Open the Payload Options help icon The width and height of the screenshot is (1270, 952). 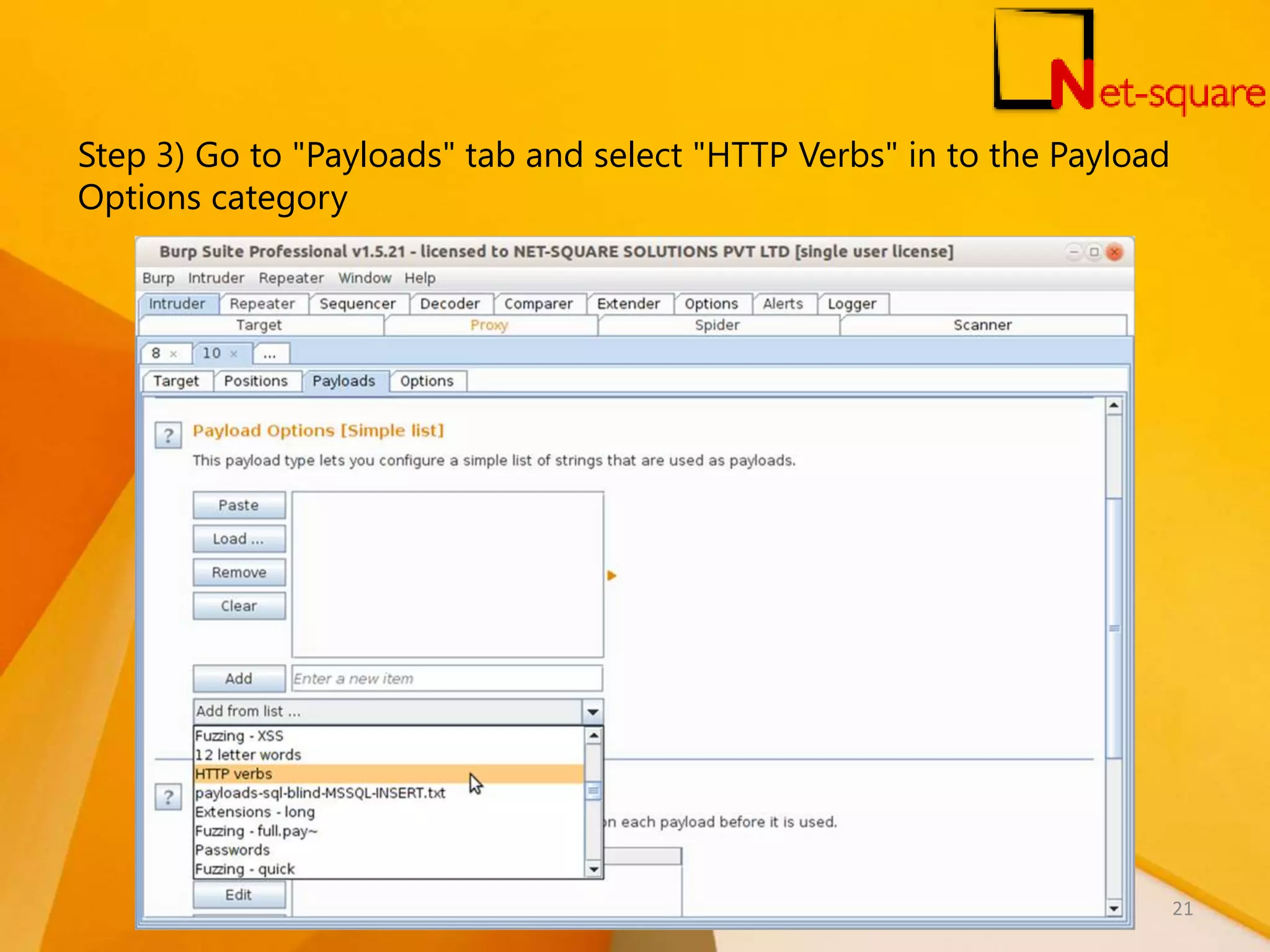168,435
